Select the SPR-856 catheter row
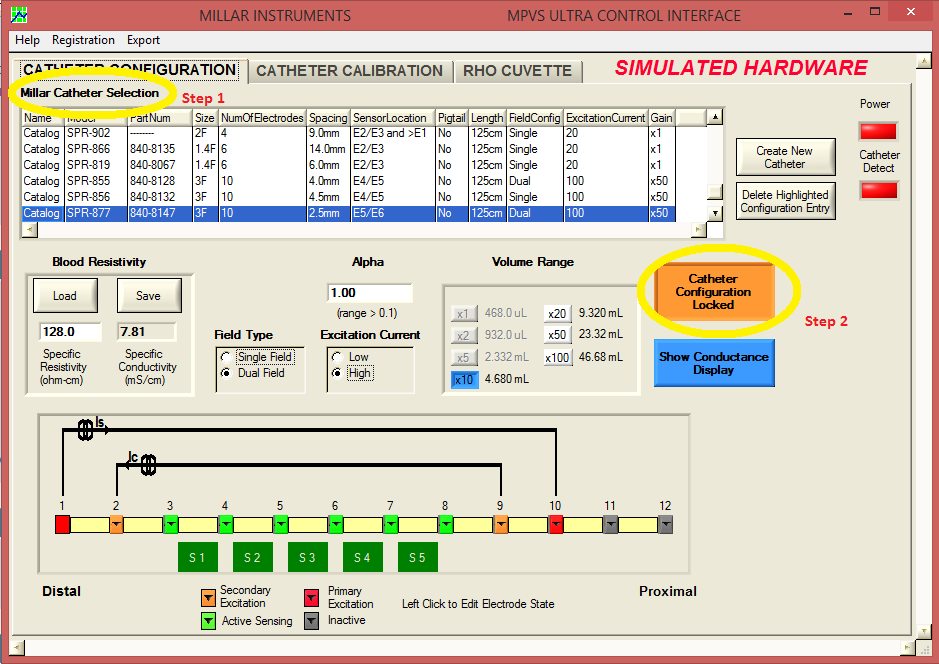This screenshot has height=664, width=939. tap(349, 197)
